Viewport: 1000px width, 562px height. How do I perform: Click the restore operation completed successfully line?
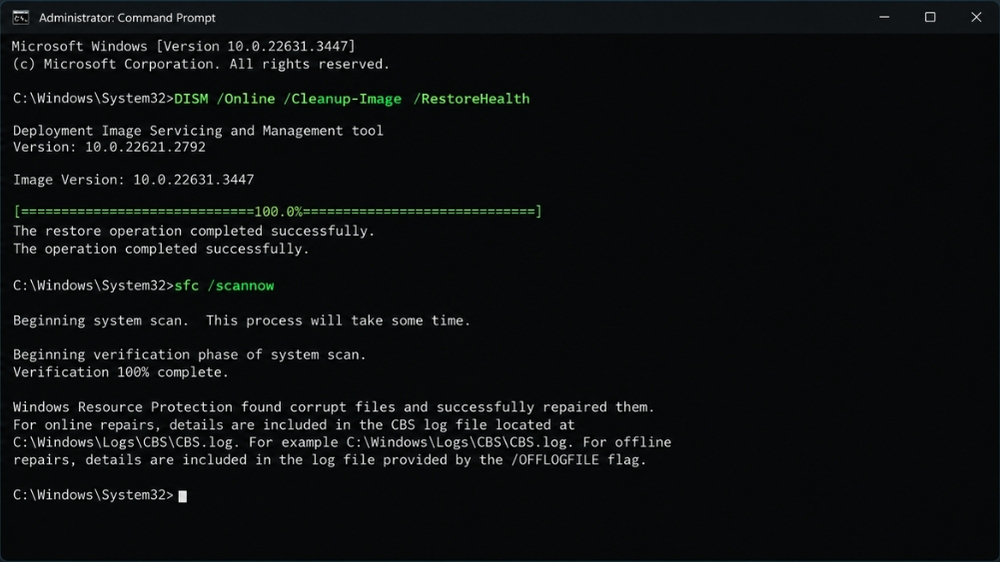click(x=194, y=231)
